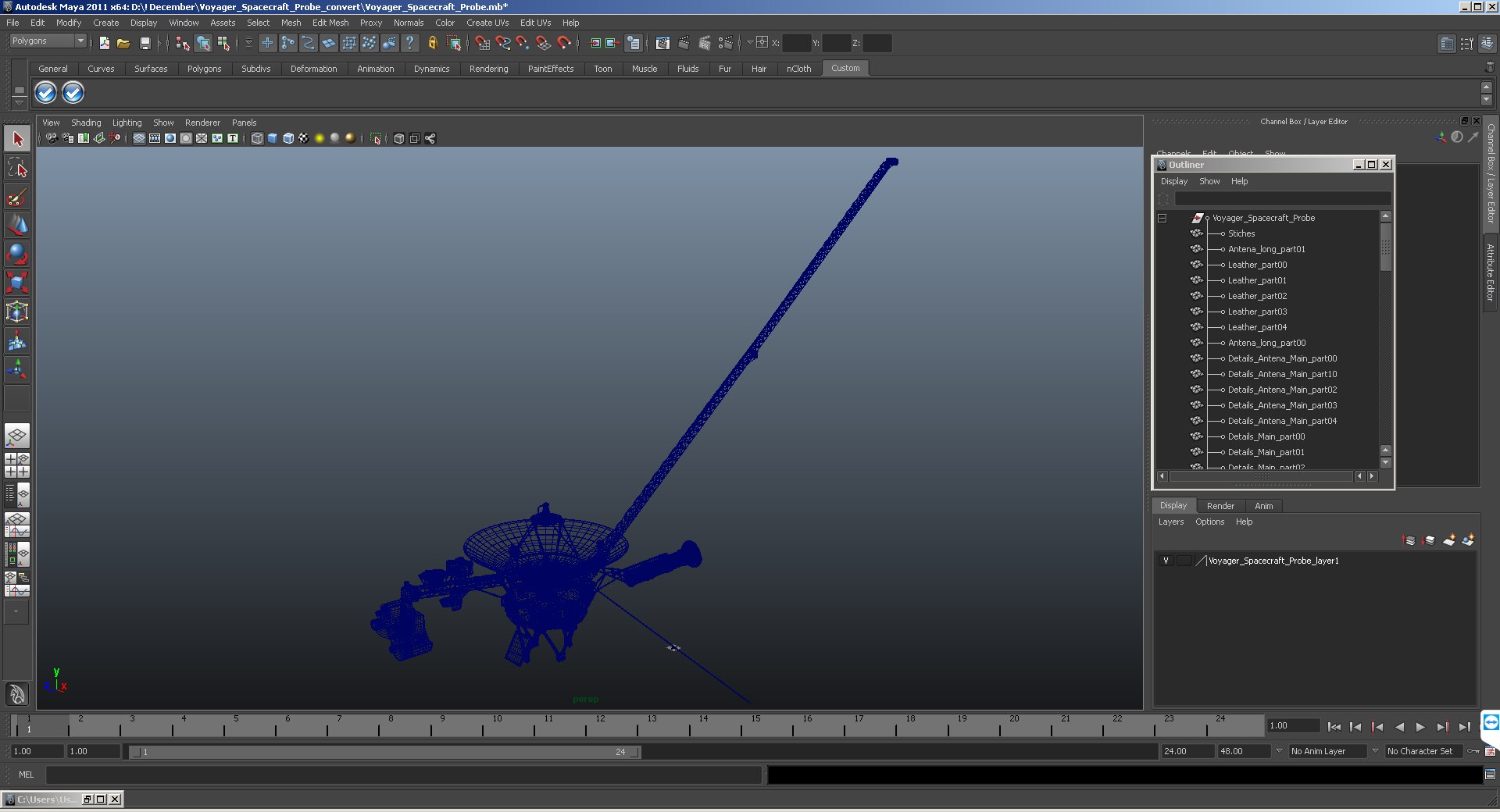This screenshot has width=1500, height=812.
Task: Toggle the lock selection icon
Action: point(432,43)
